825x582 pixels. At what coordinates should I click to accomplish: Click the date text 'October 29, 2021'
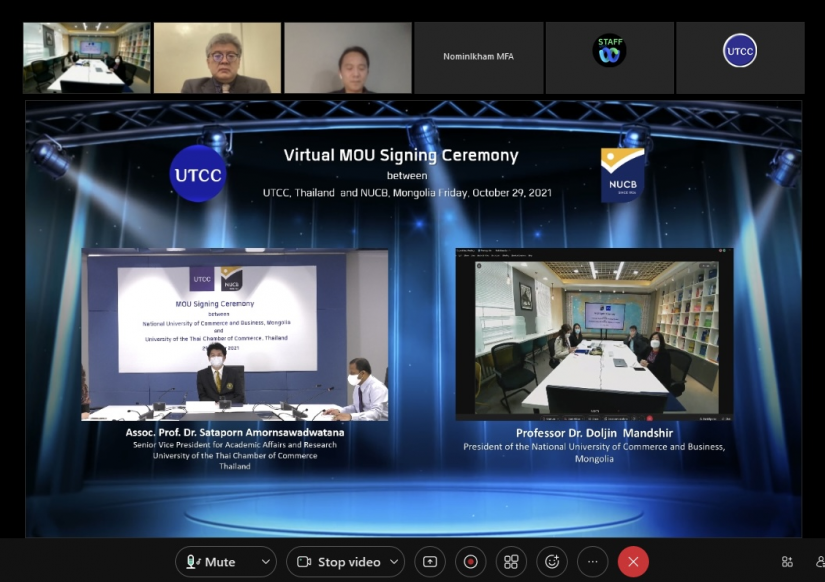point(511,193)
